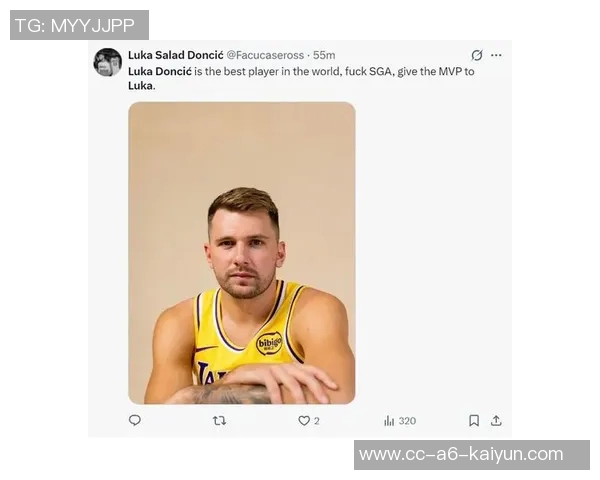
Task: Enlarge the attached photo in the tweet
Action: click(241, 253)
